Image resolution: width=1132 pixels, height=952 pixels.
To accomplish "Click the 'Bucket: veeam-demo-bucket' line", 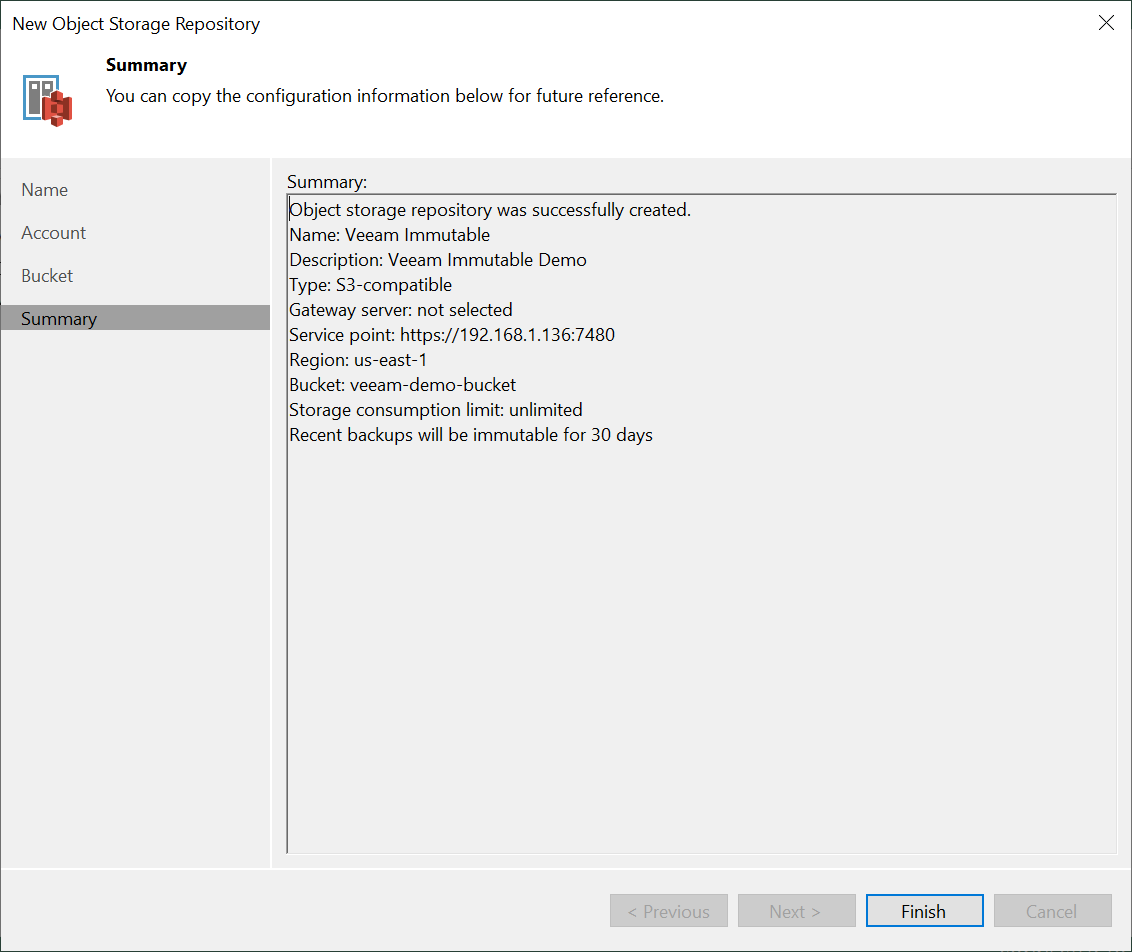I will coord(402,385).
